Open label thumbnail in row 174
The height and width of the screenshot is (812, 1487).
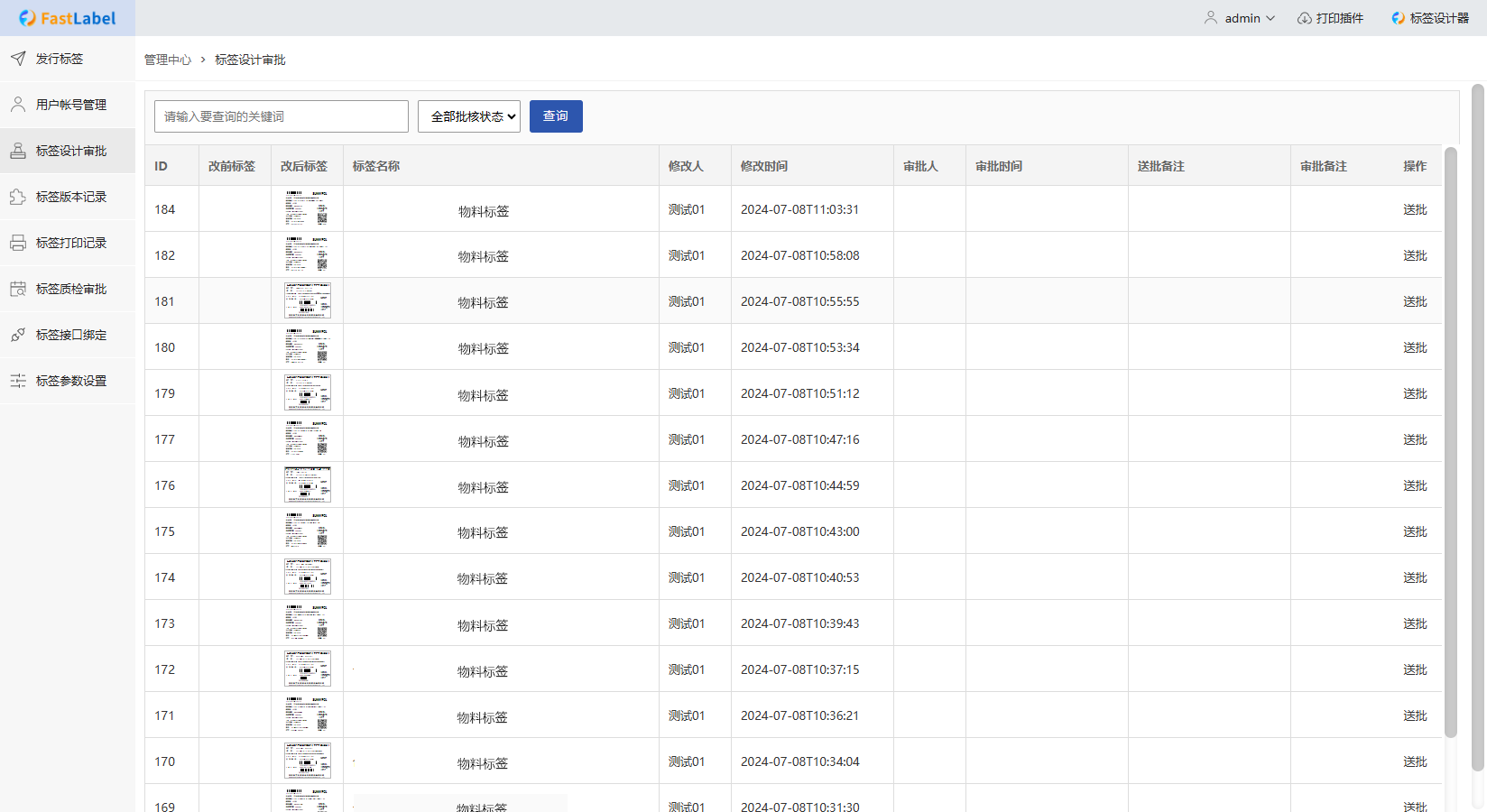point(307,576)
